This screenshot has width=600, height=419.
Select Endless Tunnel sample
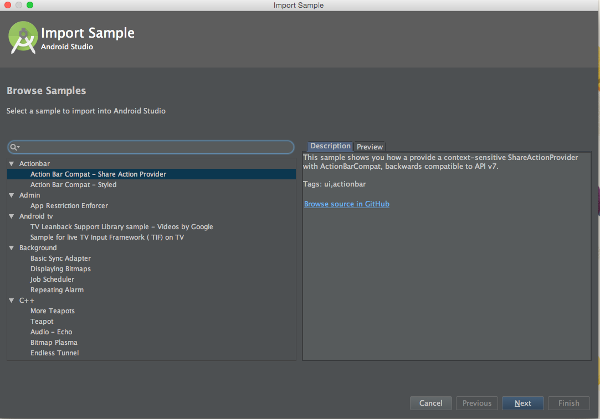click(55, 353)
